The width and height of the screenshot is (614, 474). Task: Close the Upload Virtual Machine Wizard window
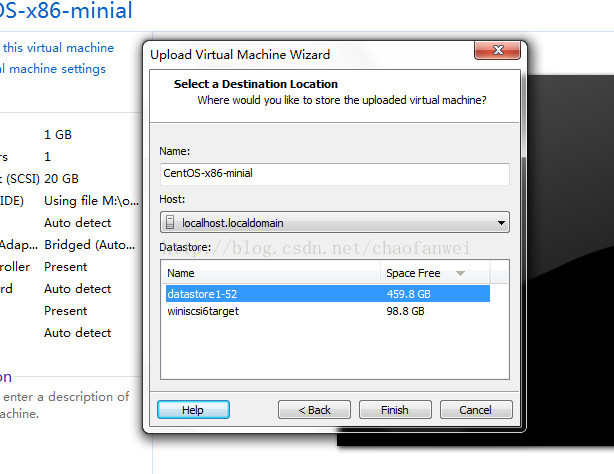(x=498, y=50)
